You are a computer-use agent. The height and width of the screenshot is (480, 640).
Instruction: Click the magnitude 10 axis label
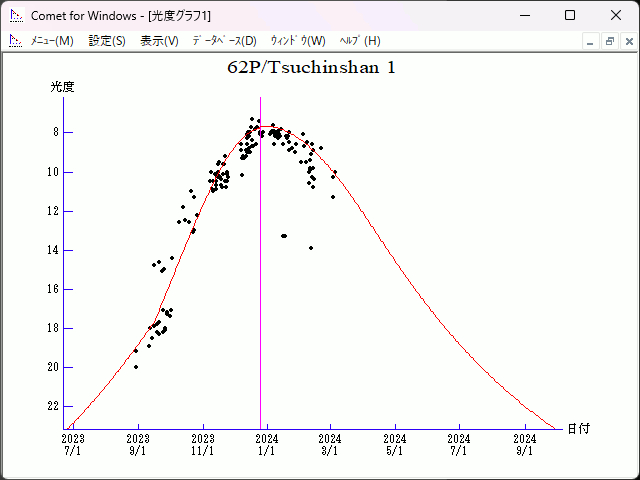(x=53, y=172)
